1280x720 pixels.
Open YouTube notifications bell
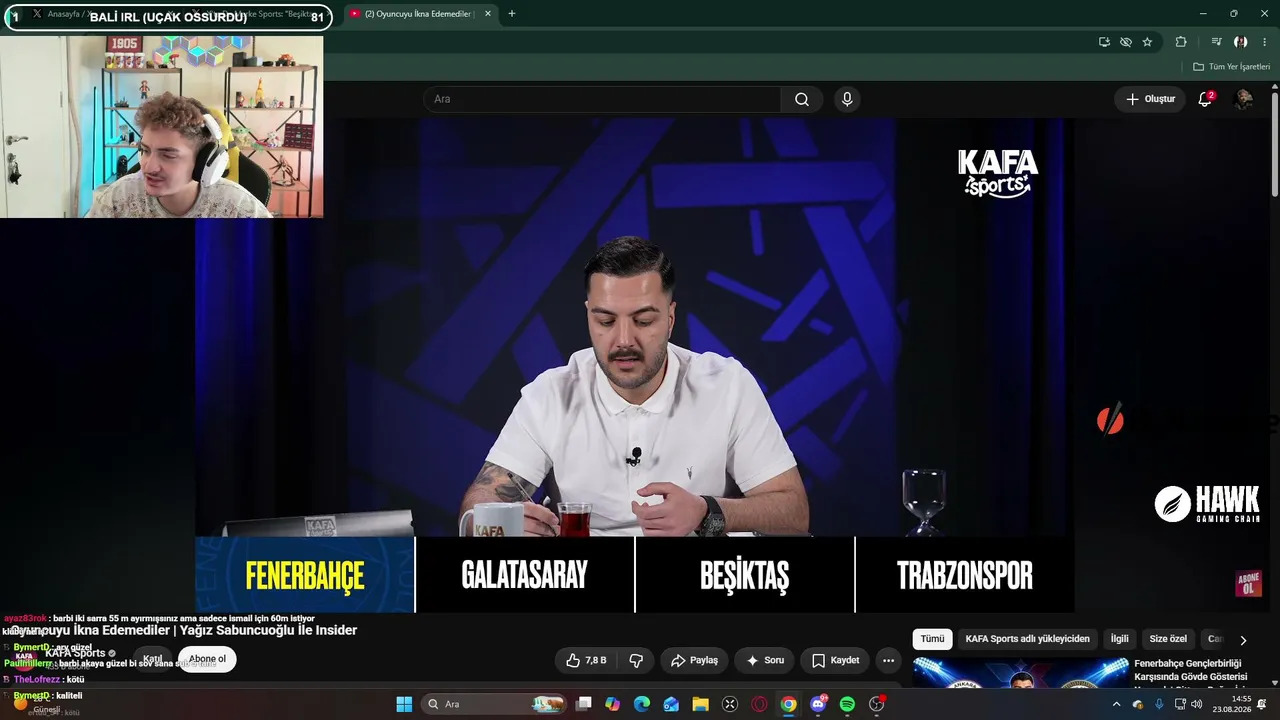(1205, 99)
